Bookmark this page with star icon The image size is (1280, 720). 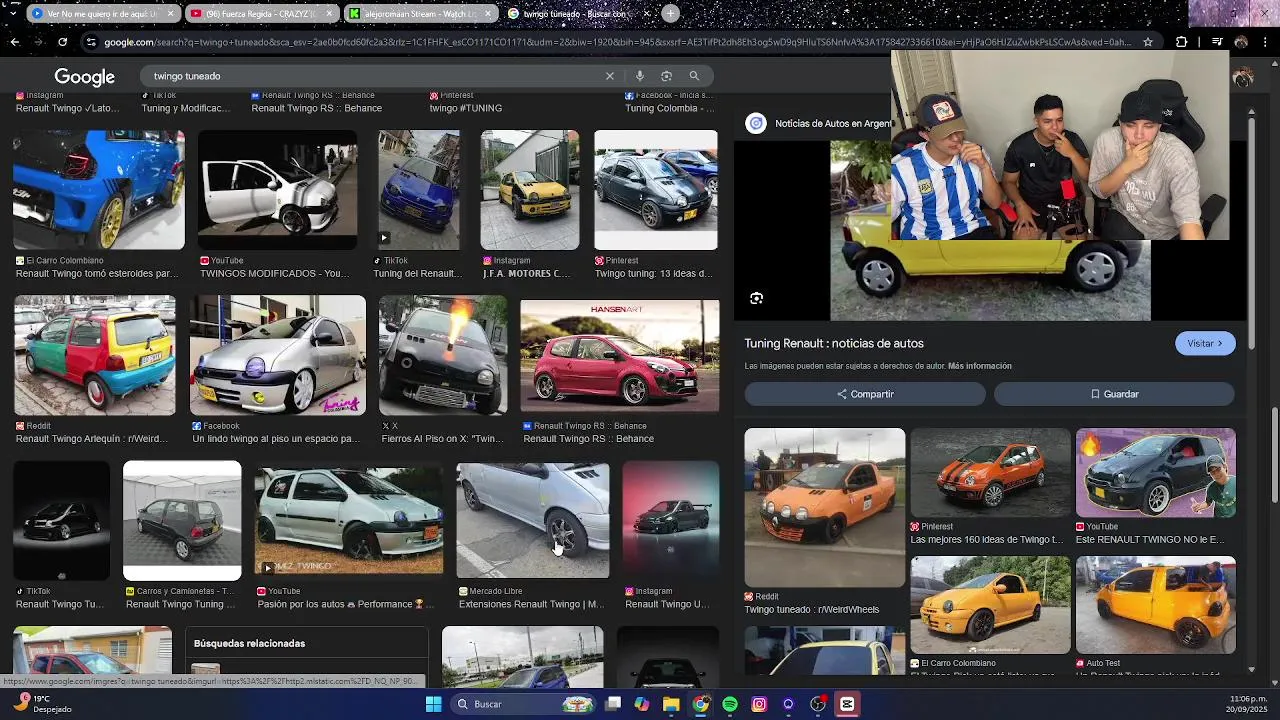tap(1148, 42)
